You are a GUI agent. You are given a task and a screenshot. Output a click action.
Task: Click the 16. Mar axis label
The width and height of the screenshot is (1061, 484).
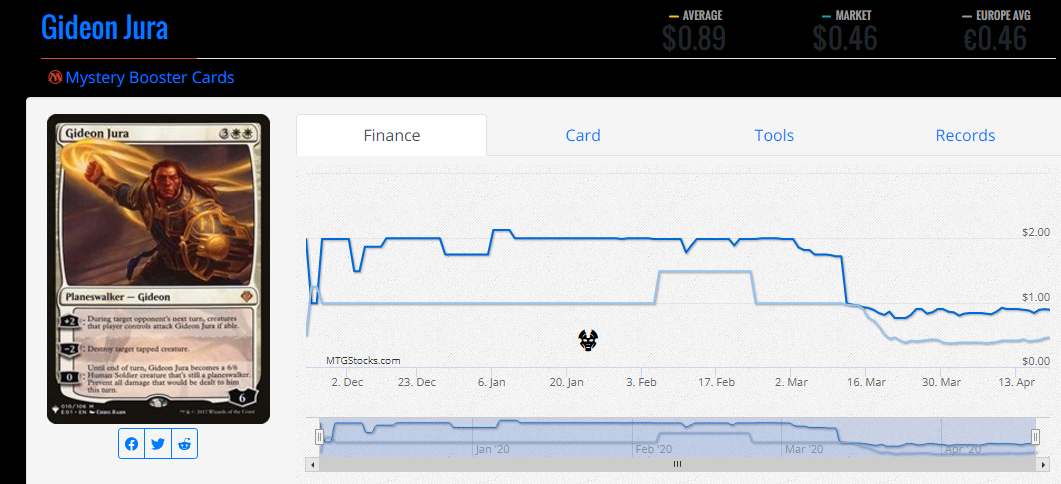click(x=866, y=382)
